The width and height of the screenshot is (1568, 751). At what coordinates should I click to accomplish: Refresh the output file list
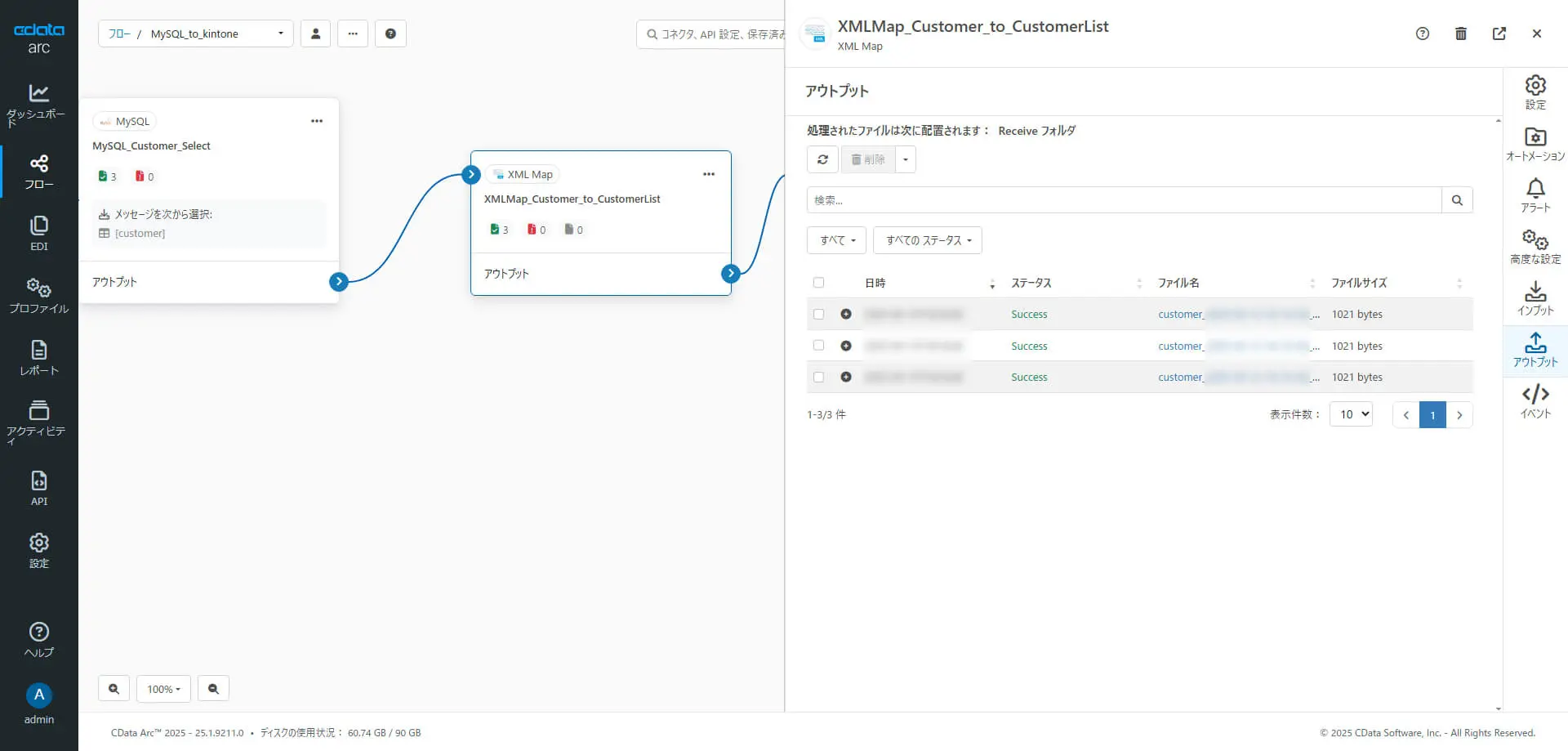point(822,159)
